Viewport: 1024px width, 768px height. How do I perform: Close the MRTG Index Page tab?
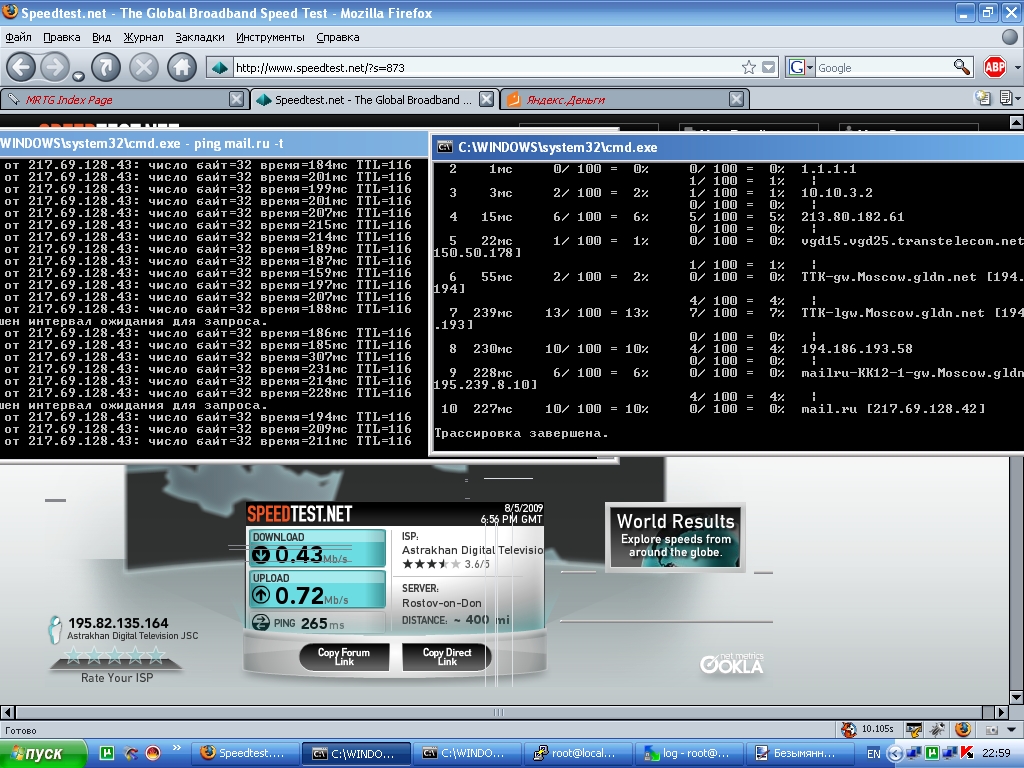[236, 99]
